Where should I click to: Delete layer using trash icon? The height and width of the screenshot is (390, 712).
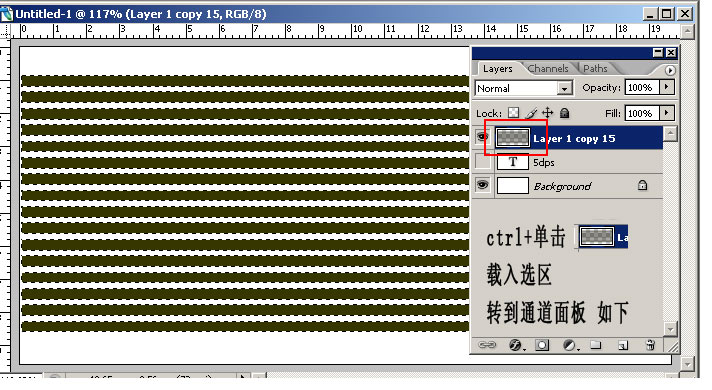(650, 345)
